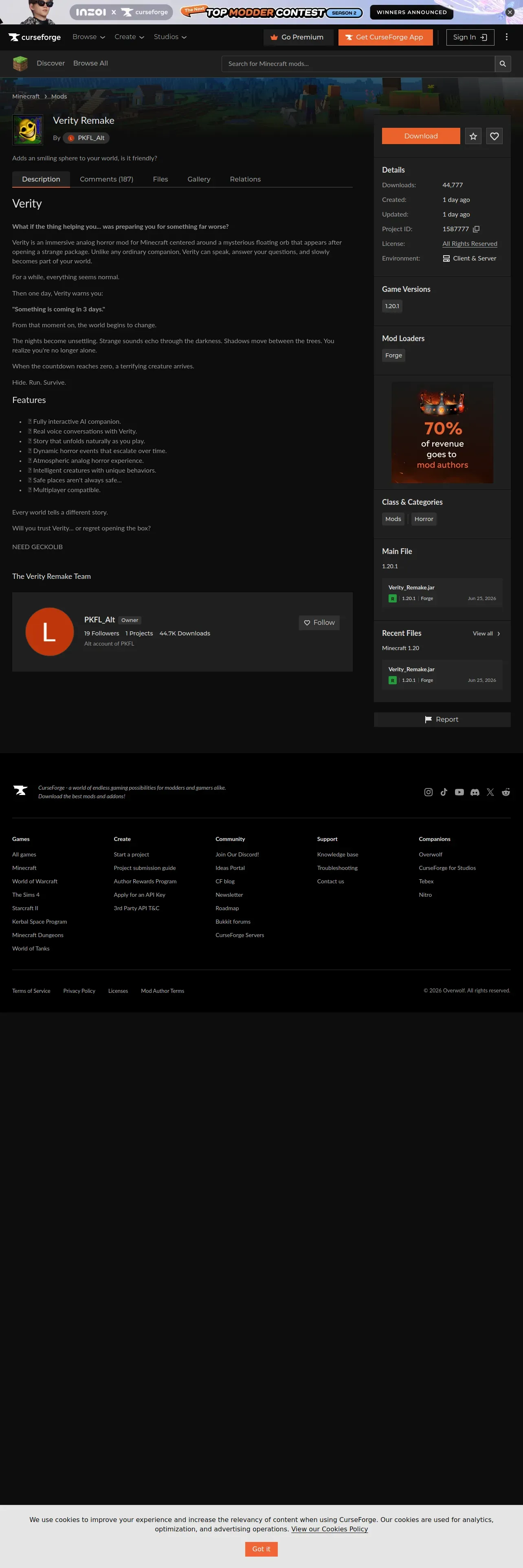The height and width of the screenshot is (1568, 523).
Task: Open the Mods category tag
Action: (x=393, y=519)
